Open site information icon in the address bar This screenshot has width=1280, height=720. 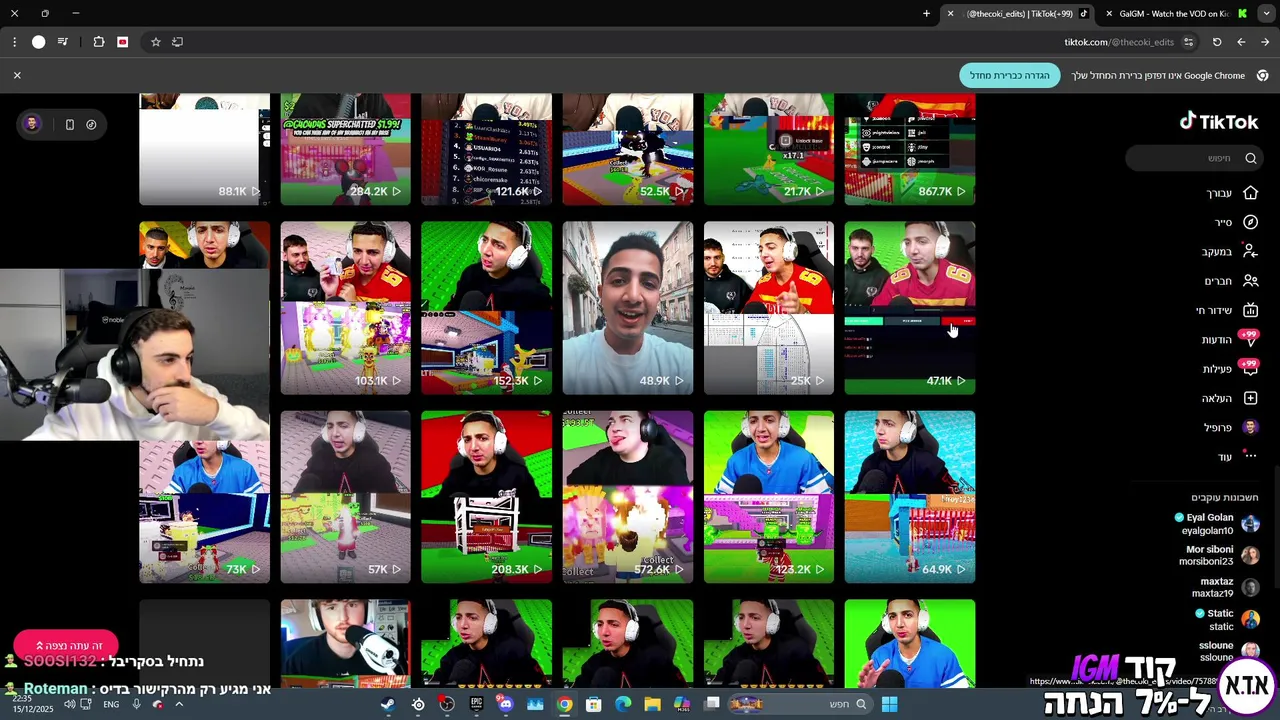pyautogui.click(x=1188, y=42)
